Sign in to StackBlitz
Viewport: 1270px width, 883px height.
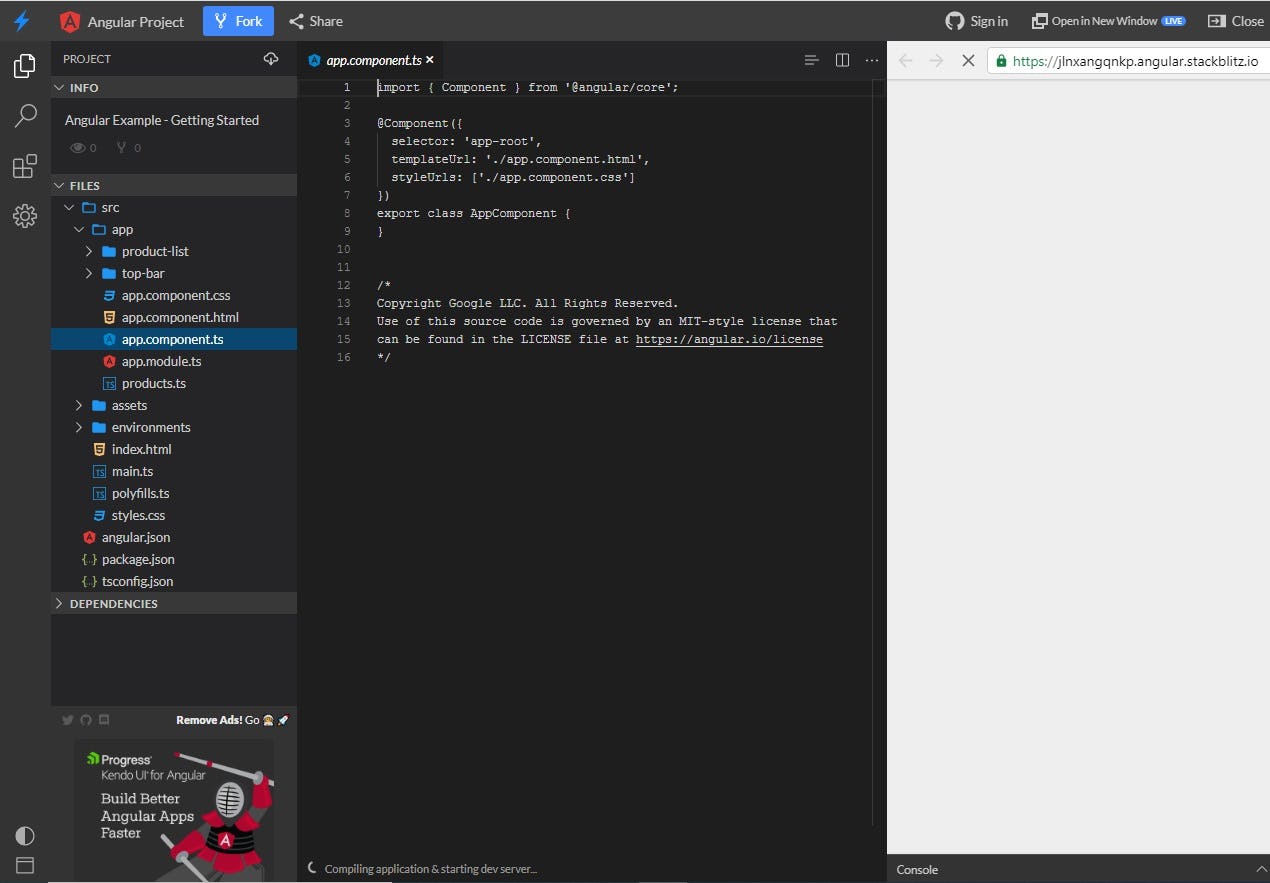click(976, 21)
